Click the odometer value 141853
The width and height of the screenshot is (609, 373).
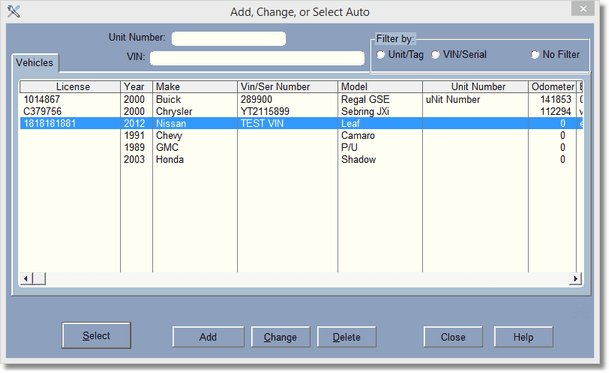[556, 99]
